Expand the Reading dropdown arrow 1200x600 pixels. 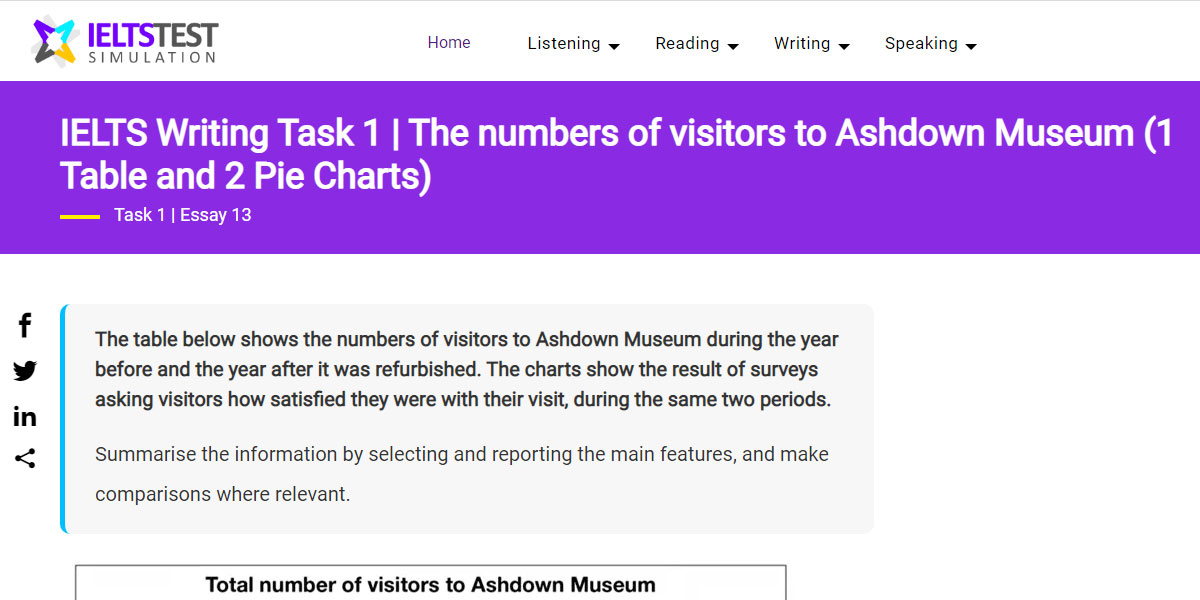[x=734, y=45]
